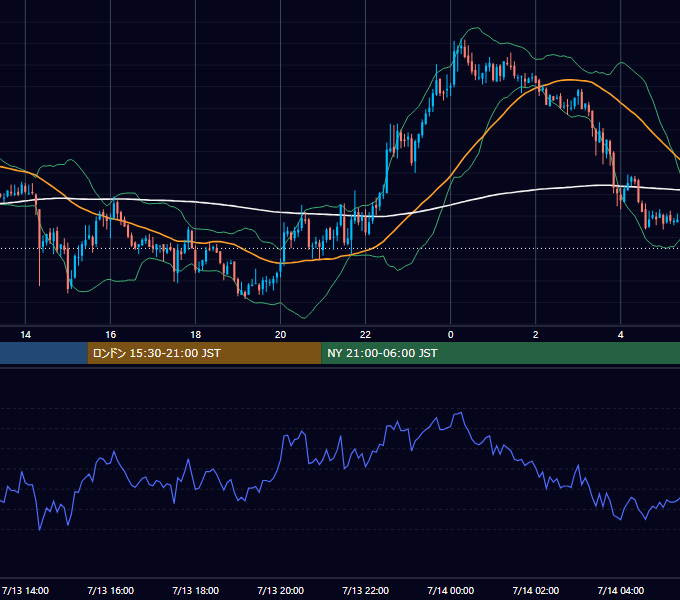Click the 16 hour axis label
The width and height of the screenshot is (680, 600).
pos(111,335)
